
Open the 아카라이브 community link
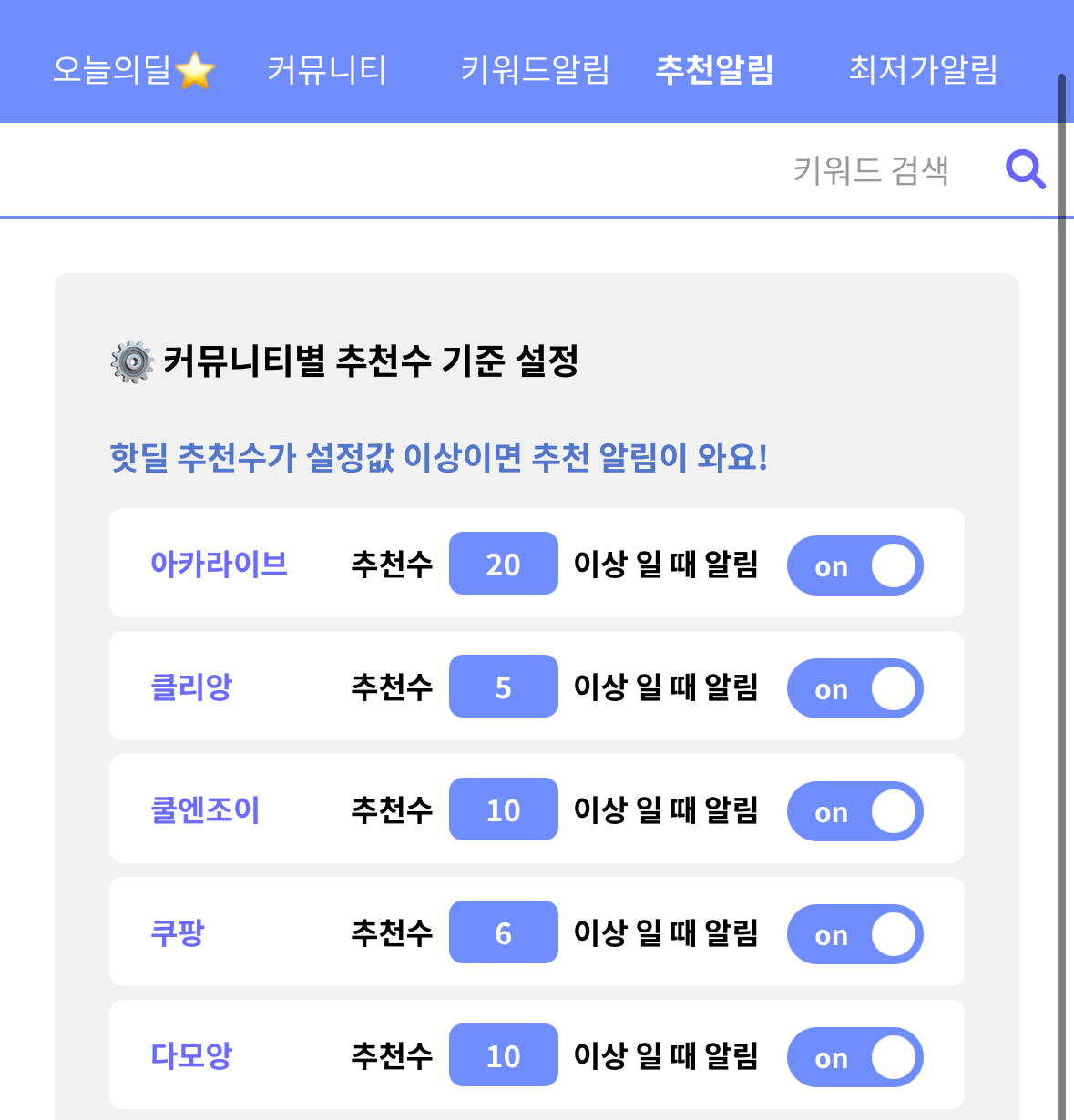point(219,564)
